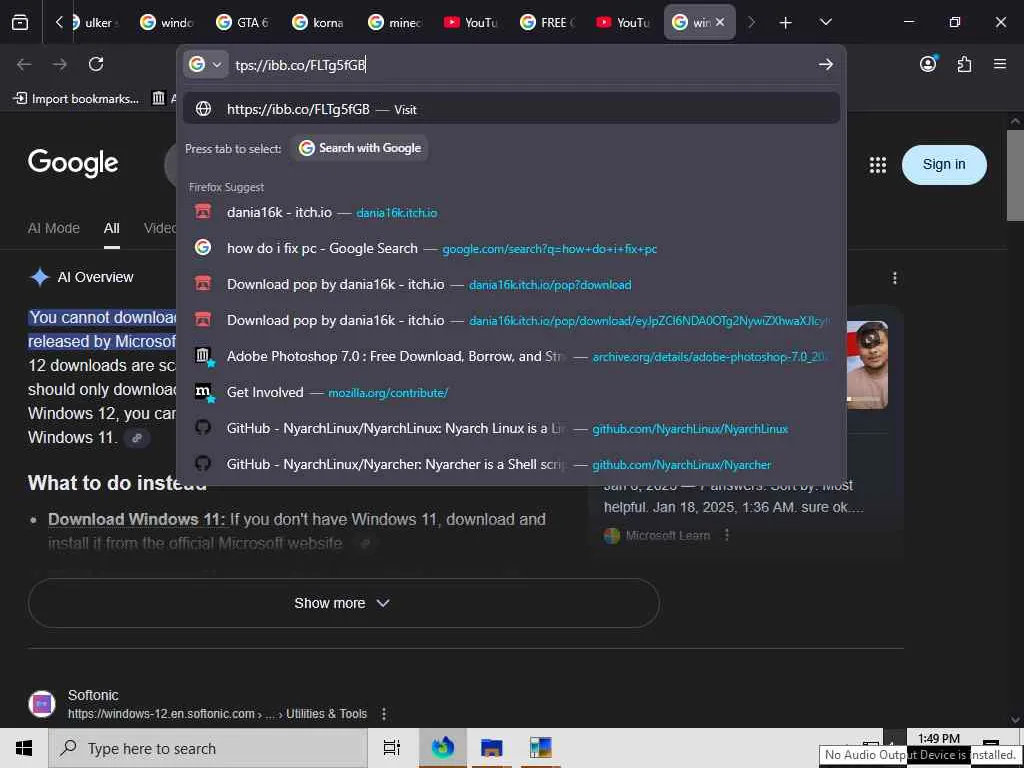
Task: Select AI Mode search tab
Action: pos(54,228)
